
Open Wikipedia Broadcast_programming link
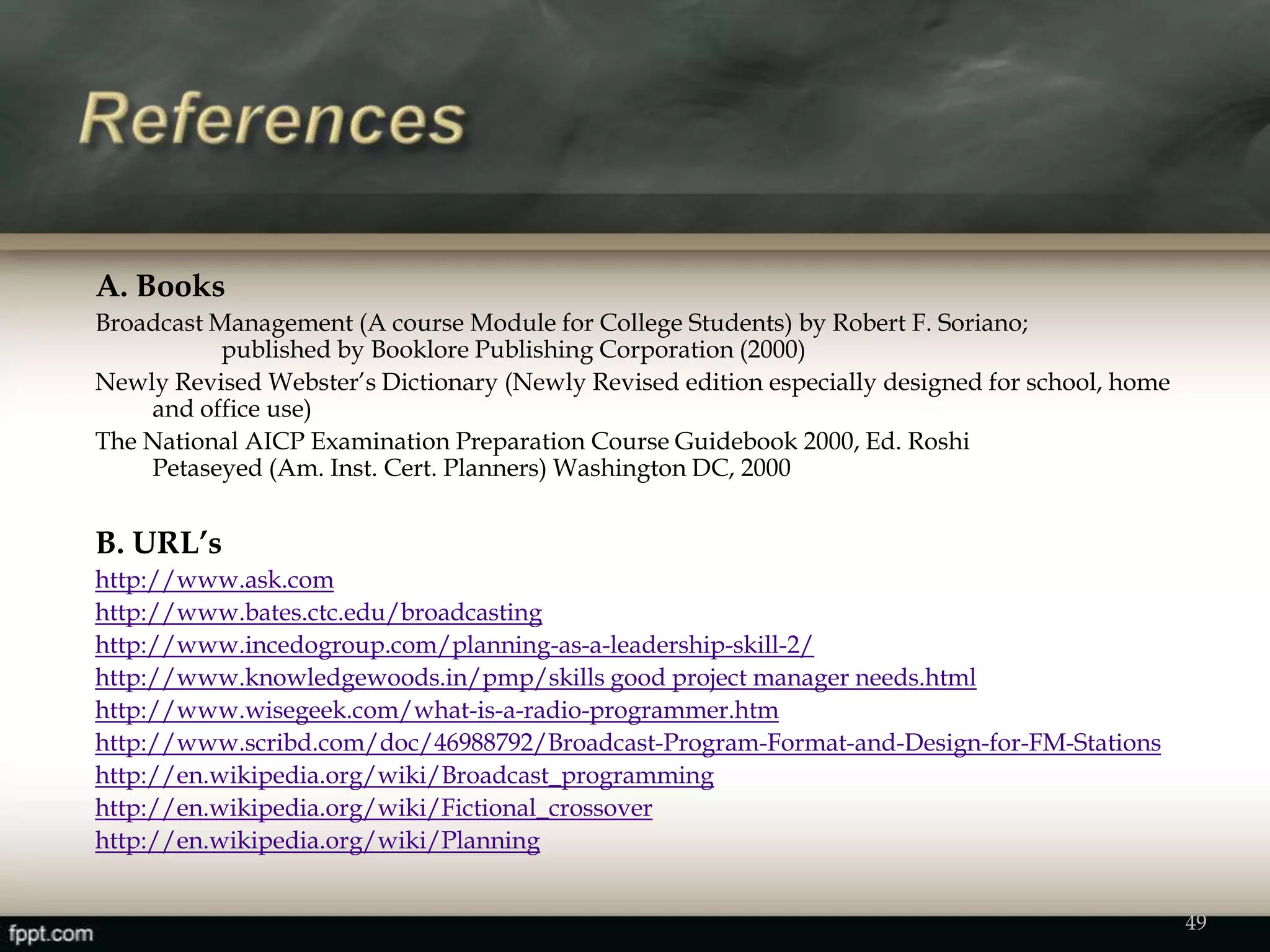[404, 775]
